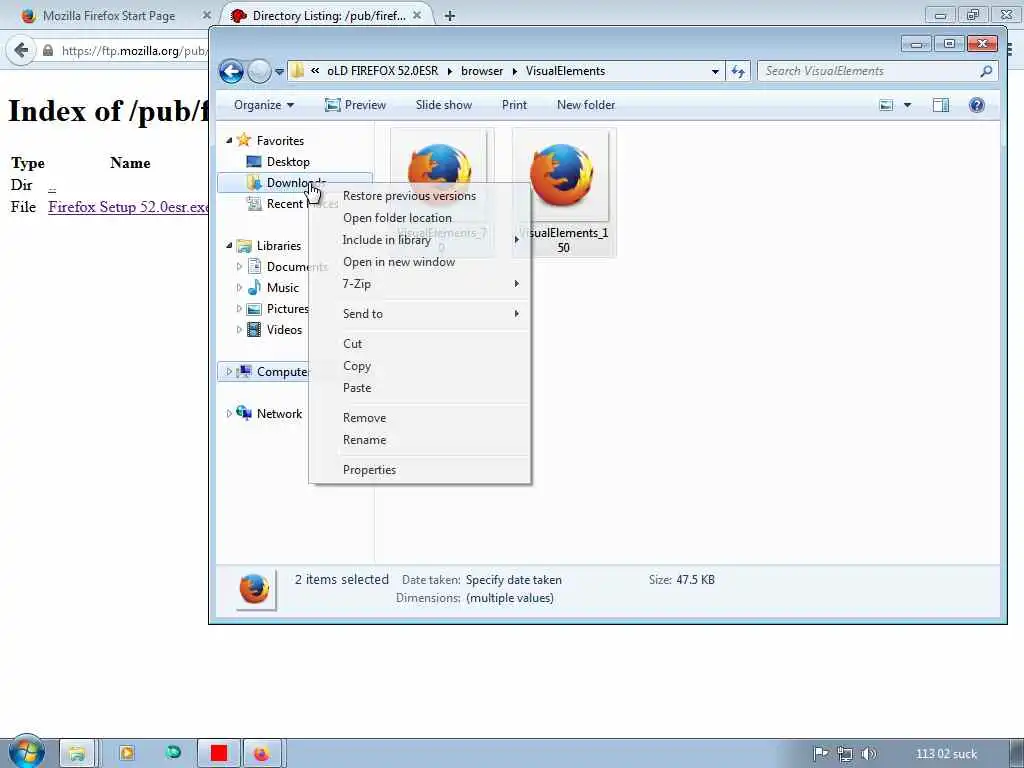The image size is (1024, 768).
Task: Click the Preview toolbar button
Action: [355, 105]
